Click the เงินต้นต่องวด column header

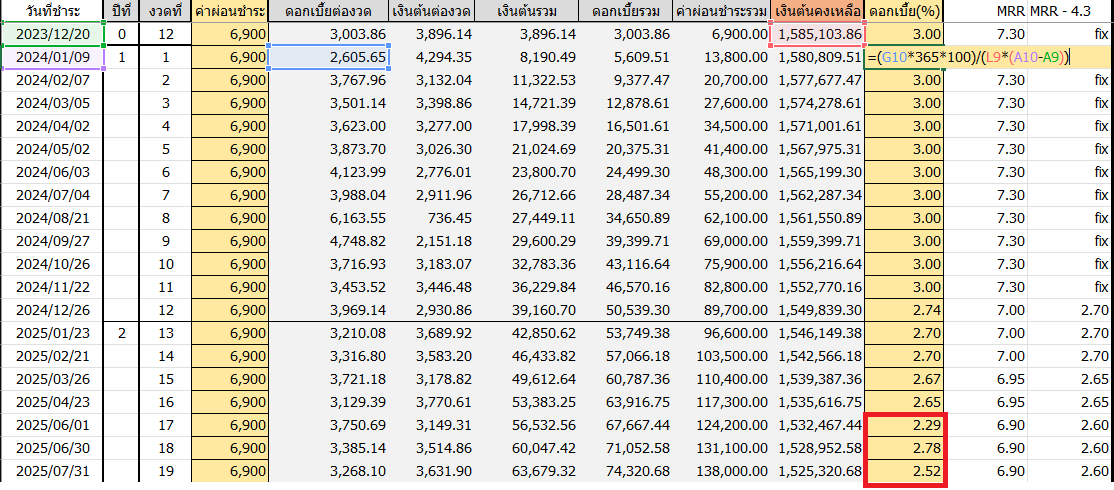(431, 11)
